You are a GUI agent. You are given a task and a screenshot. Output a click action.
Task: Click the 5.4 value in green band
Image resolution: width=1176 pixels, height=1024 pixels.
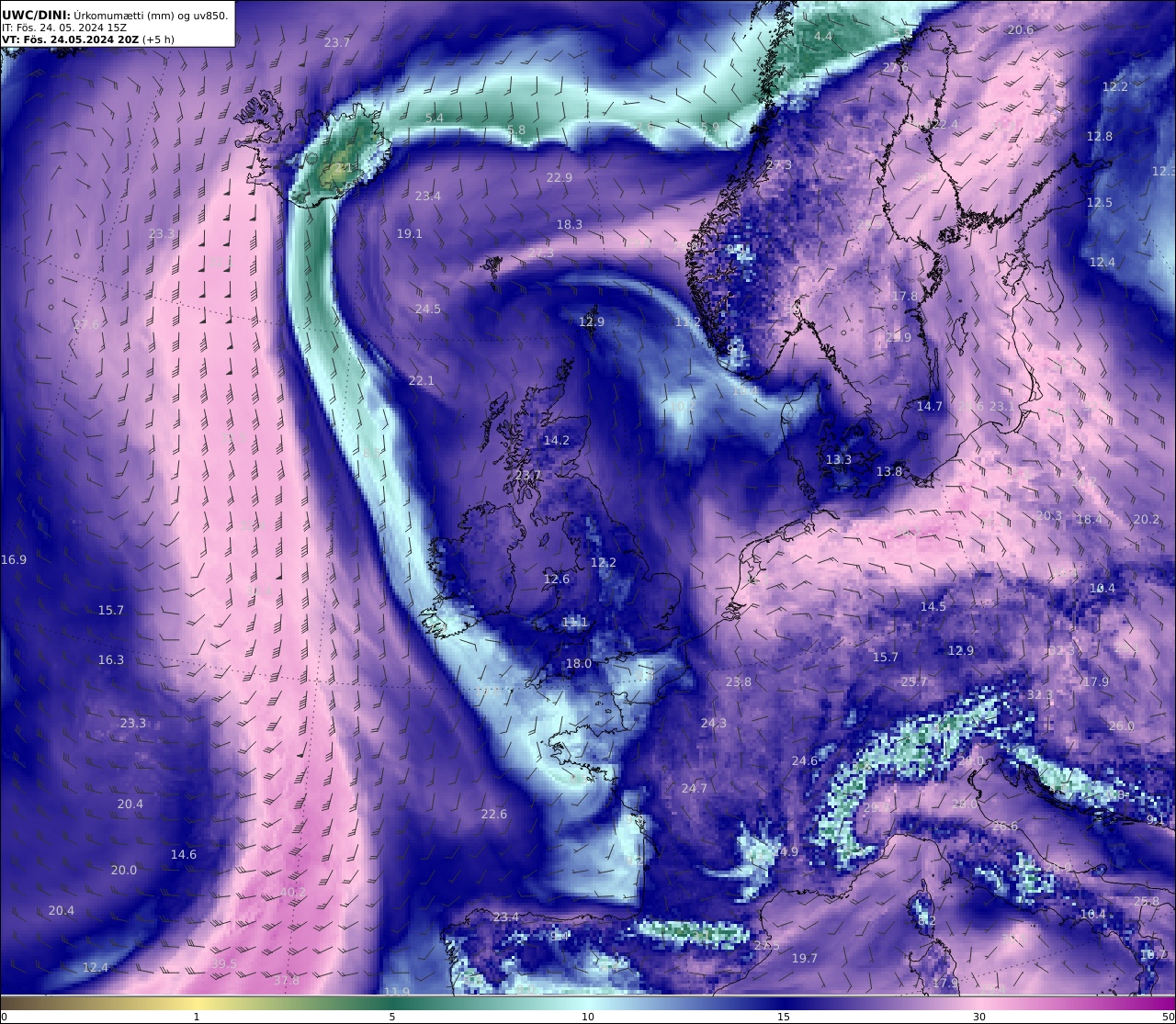point(435,118)
